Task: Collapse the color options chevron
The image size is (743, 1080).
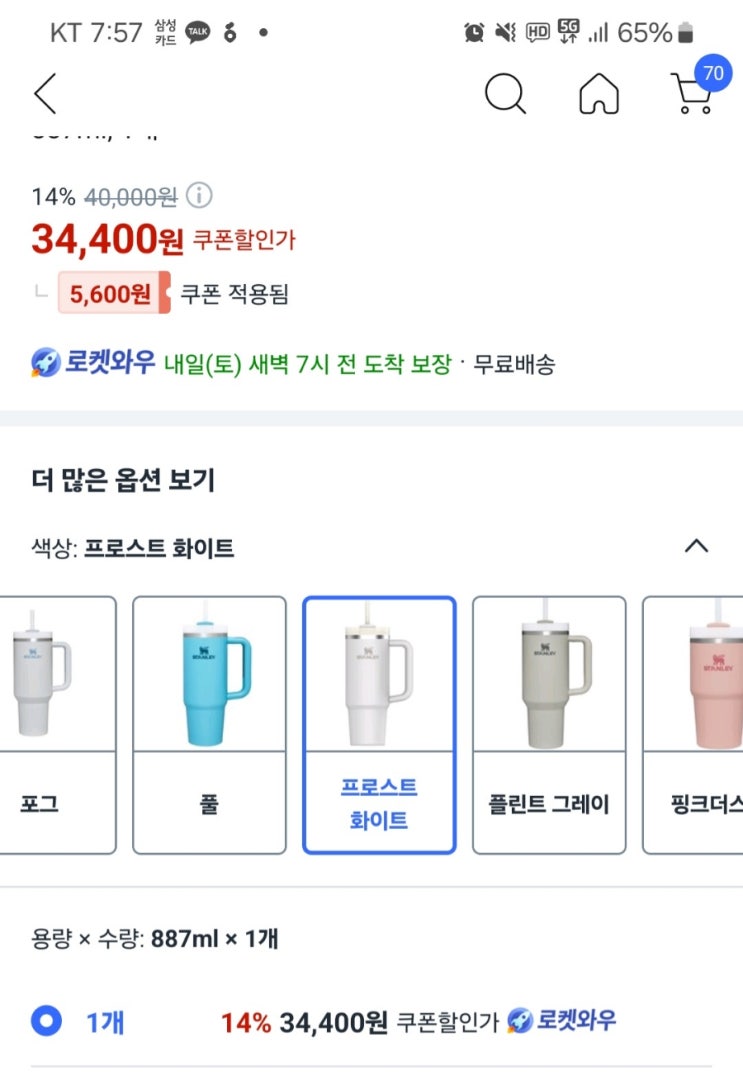Action: (696, 546)
